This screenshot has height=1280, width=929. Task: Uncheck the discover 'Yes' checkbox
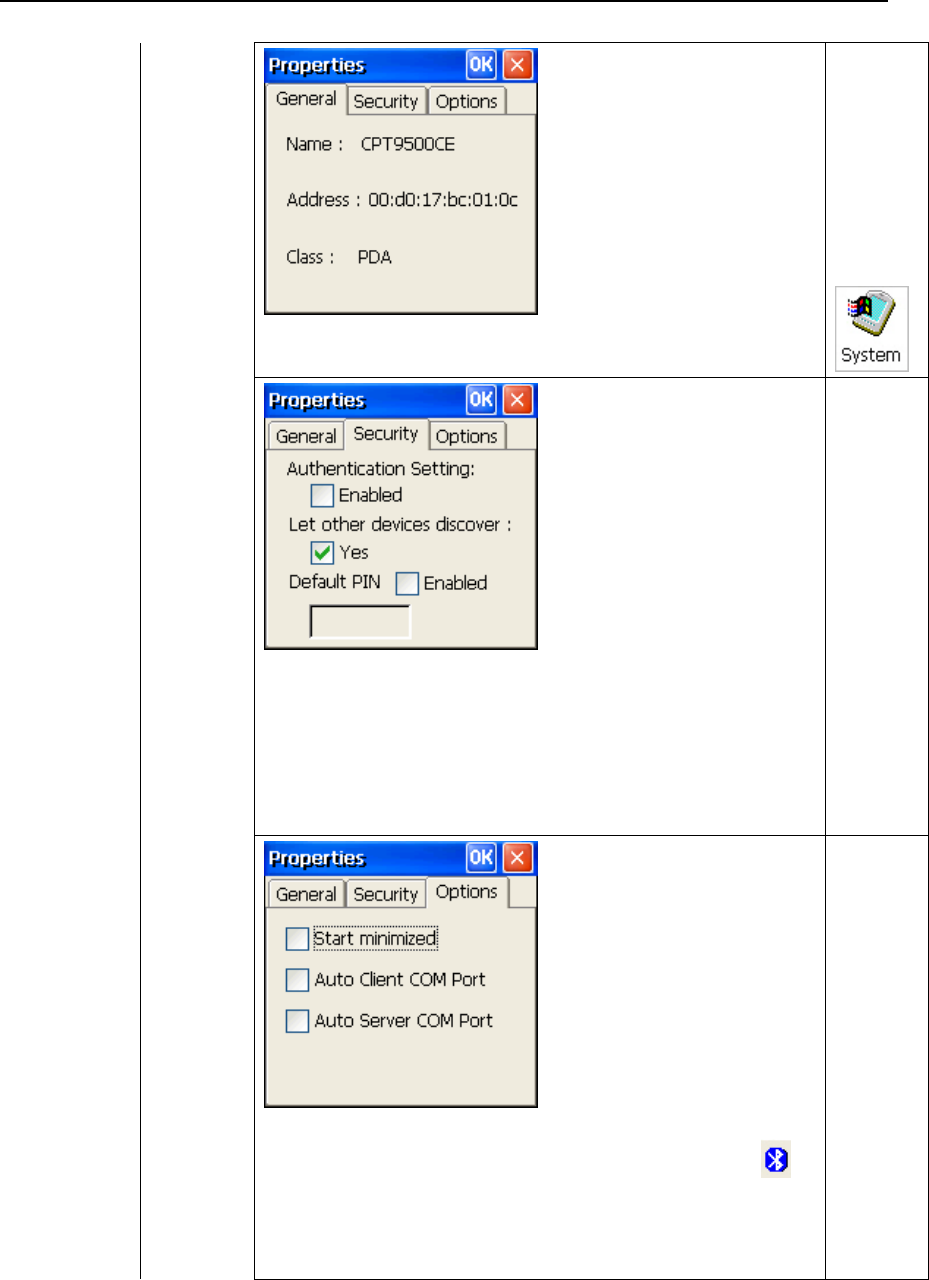click(x=323, y=551)
